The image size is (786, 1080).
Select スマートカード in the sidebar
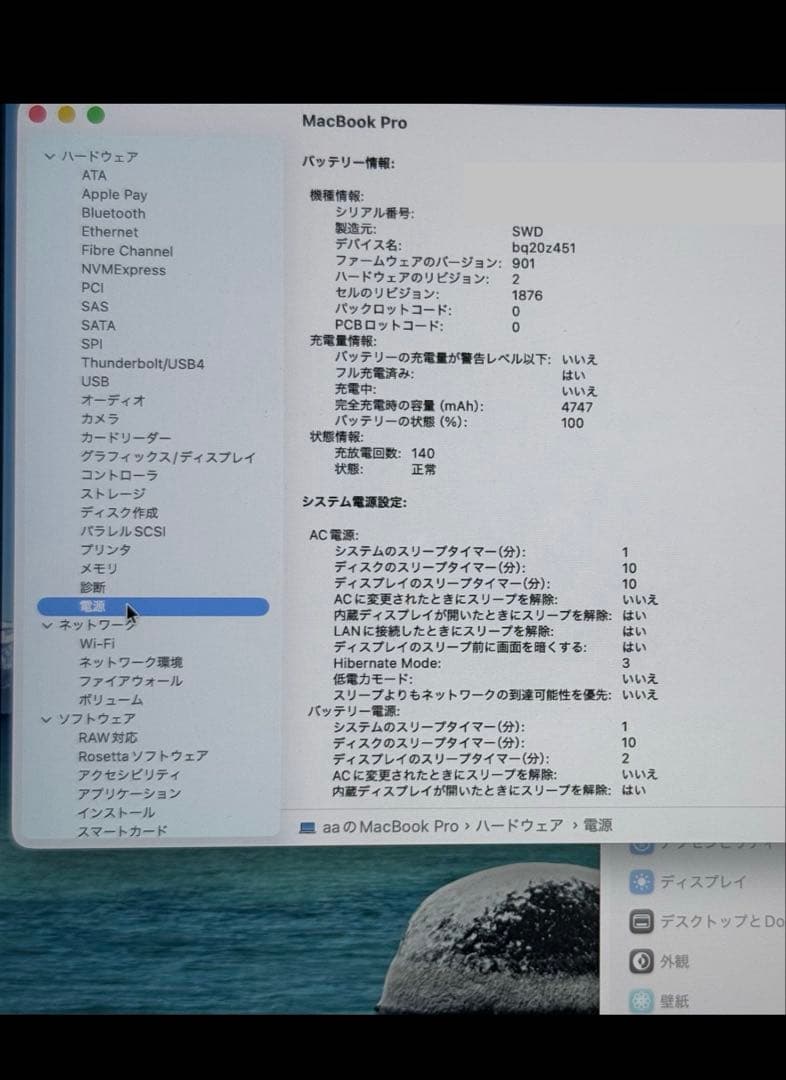click(122, 831)
